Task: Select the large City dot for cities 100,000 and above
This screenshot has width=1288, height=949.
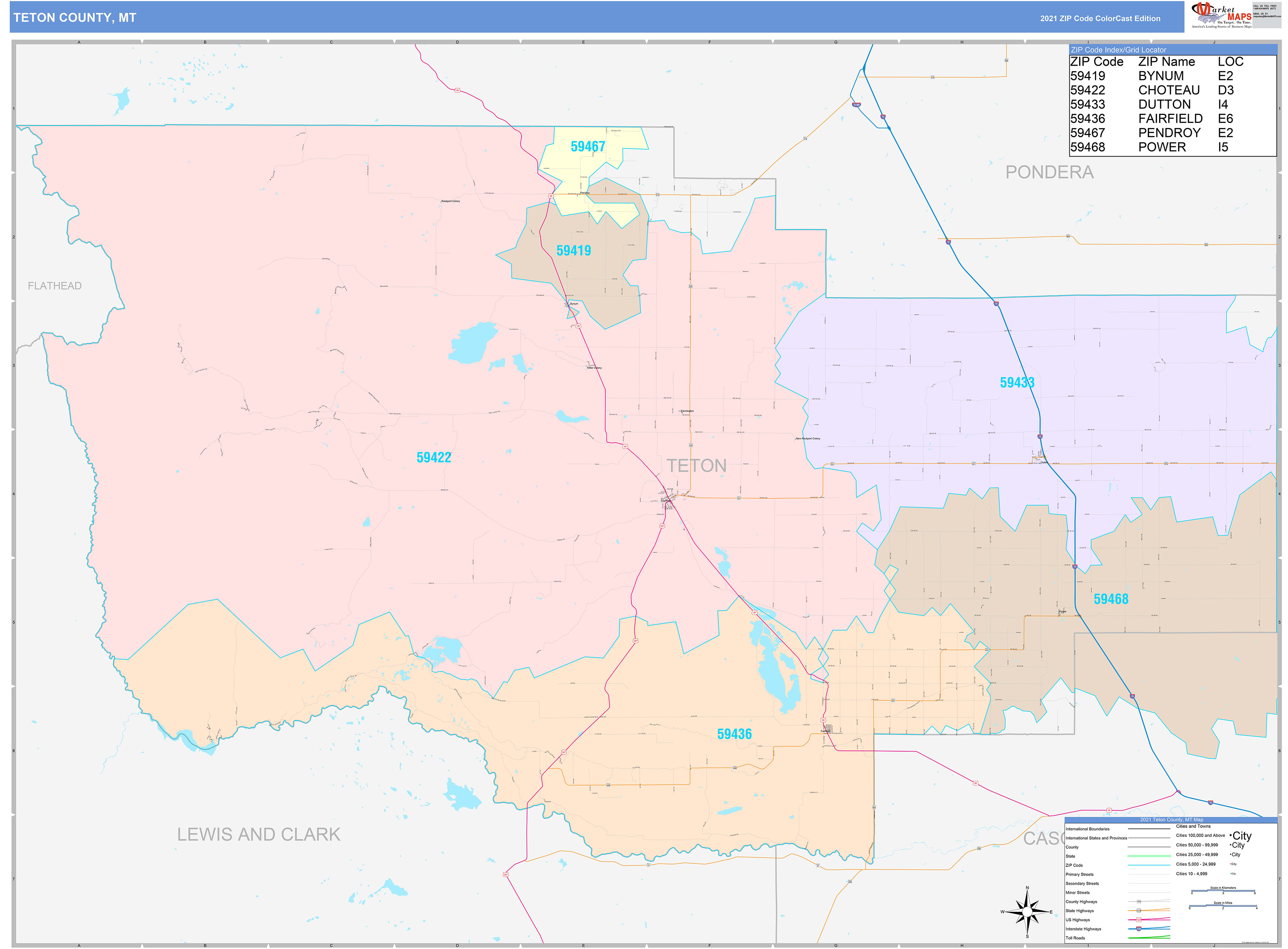Action: point(1234,836)
